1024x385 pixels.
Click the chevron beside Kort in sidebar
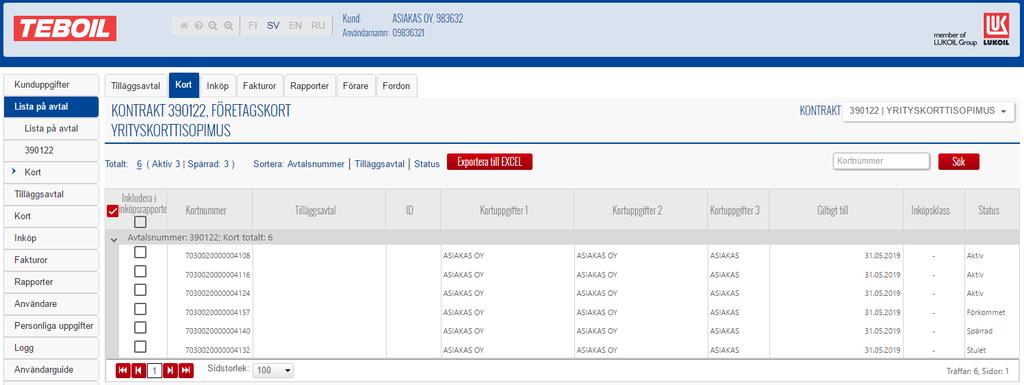[x=14, y=172]
